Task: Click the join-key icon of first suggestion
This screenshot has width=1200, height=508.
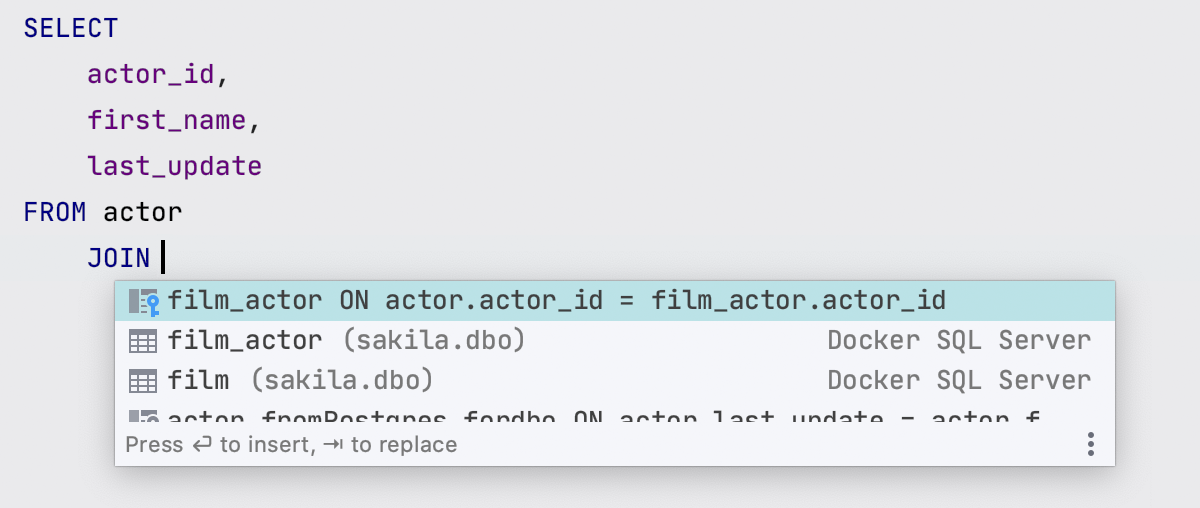Action: (x=144, y=301)
